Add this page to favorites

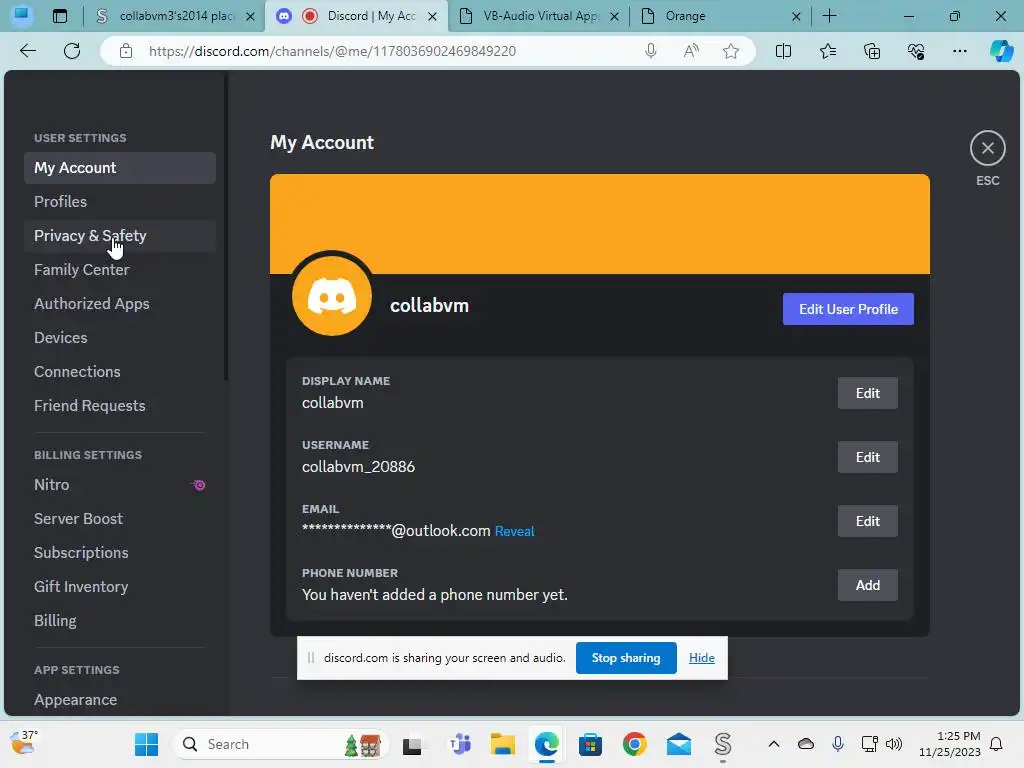731,51
